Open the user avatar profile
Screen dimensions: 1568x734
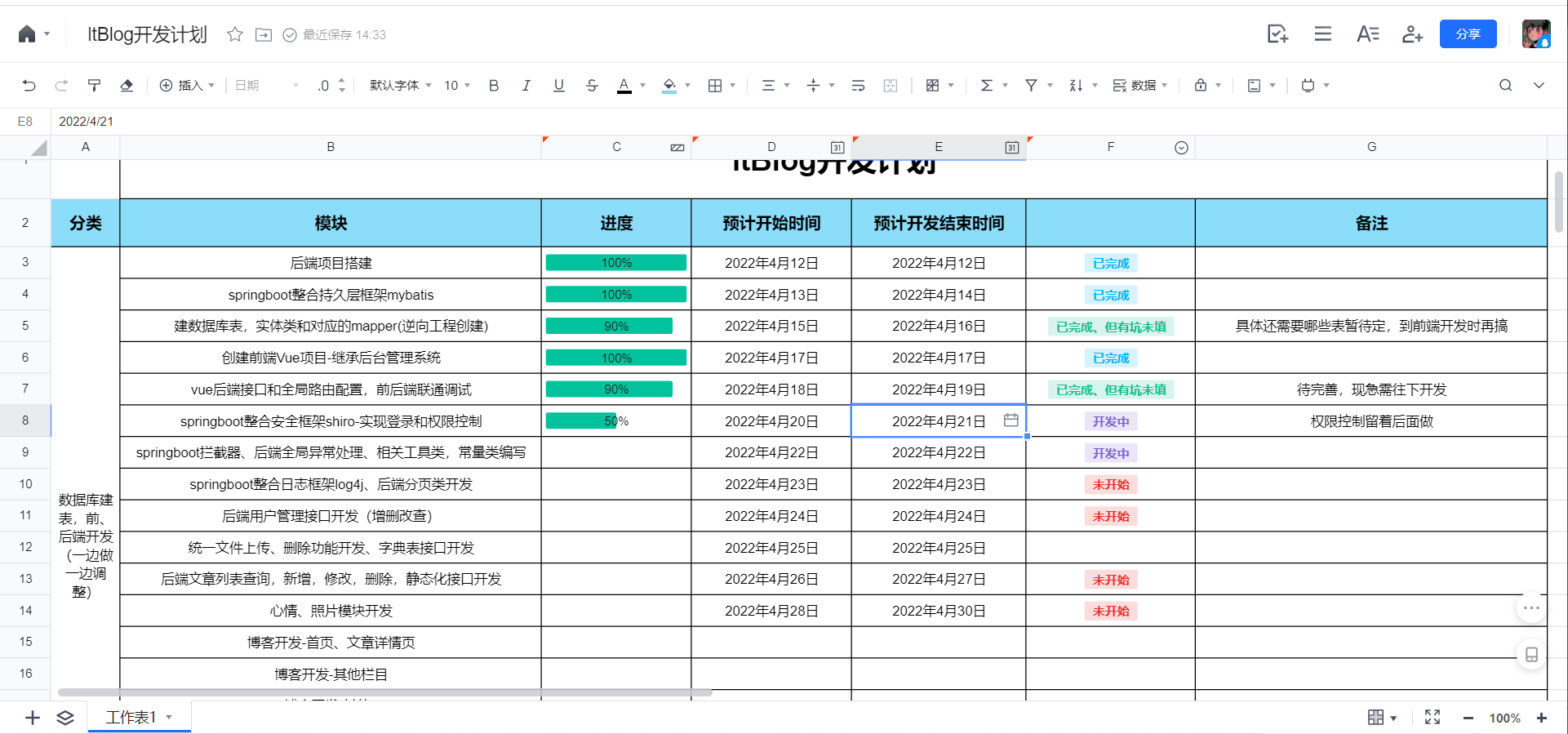1536,33
